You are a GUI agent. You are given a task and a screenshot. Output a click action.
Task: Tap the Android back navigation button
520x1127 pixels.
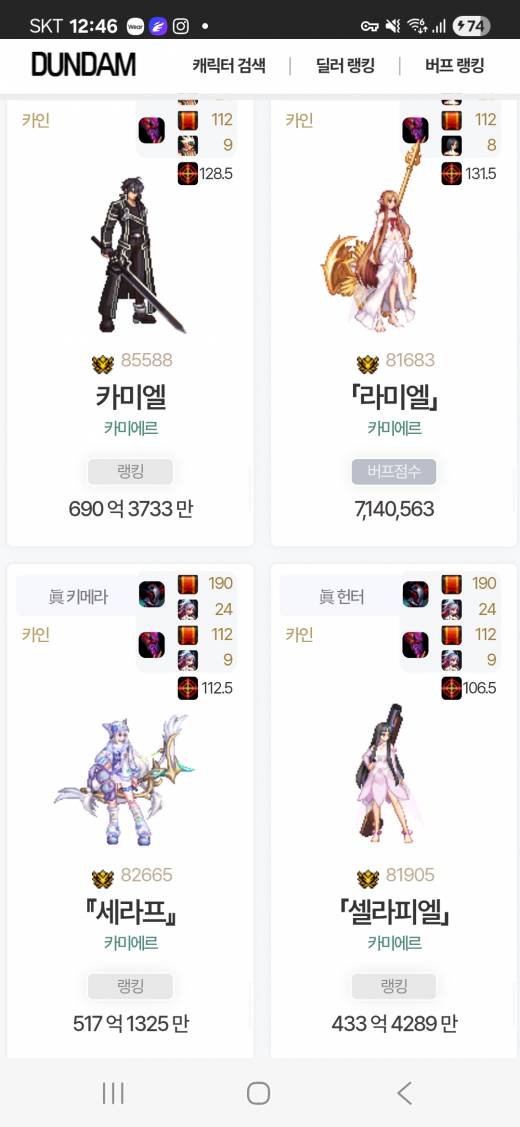pyautogui.click(x=404, y=1093)
